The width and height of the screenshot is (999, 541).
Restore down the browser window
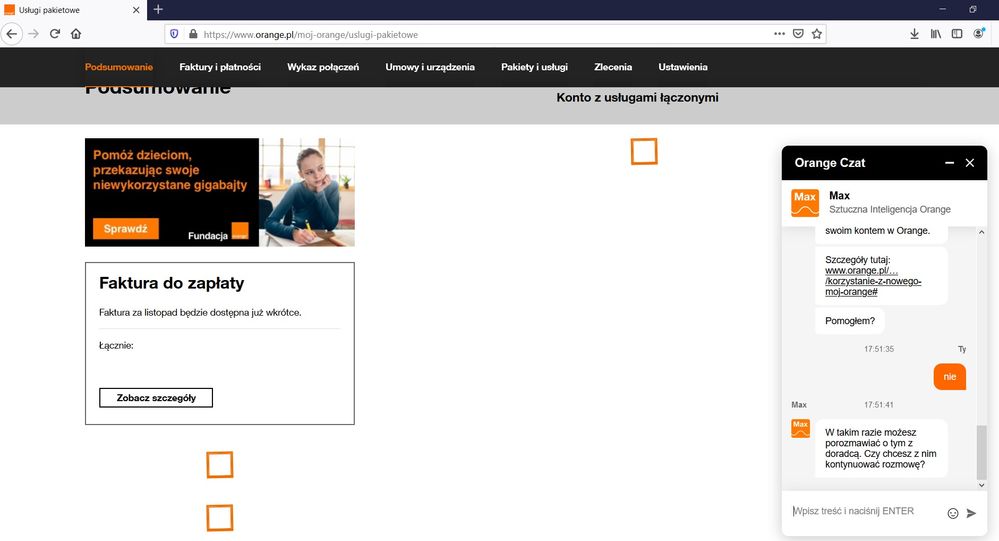click(x=973, y=9)
